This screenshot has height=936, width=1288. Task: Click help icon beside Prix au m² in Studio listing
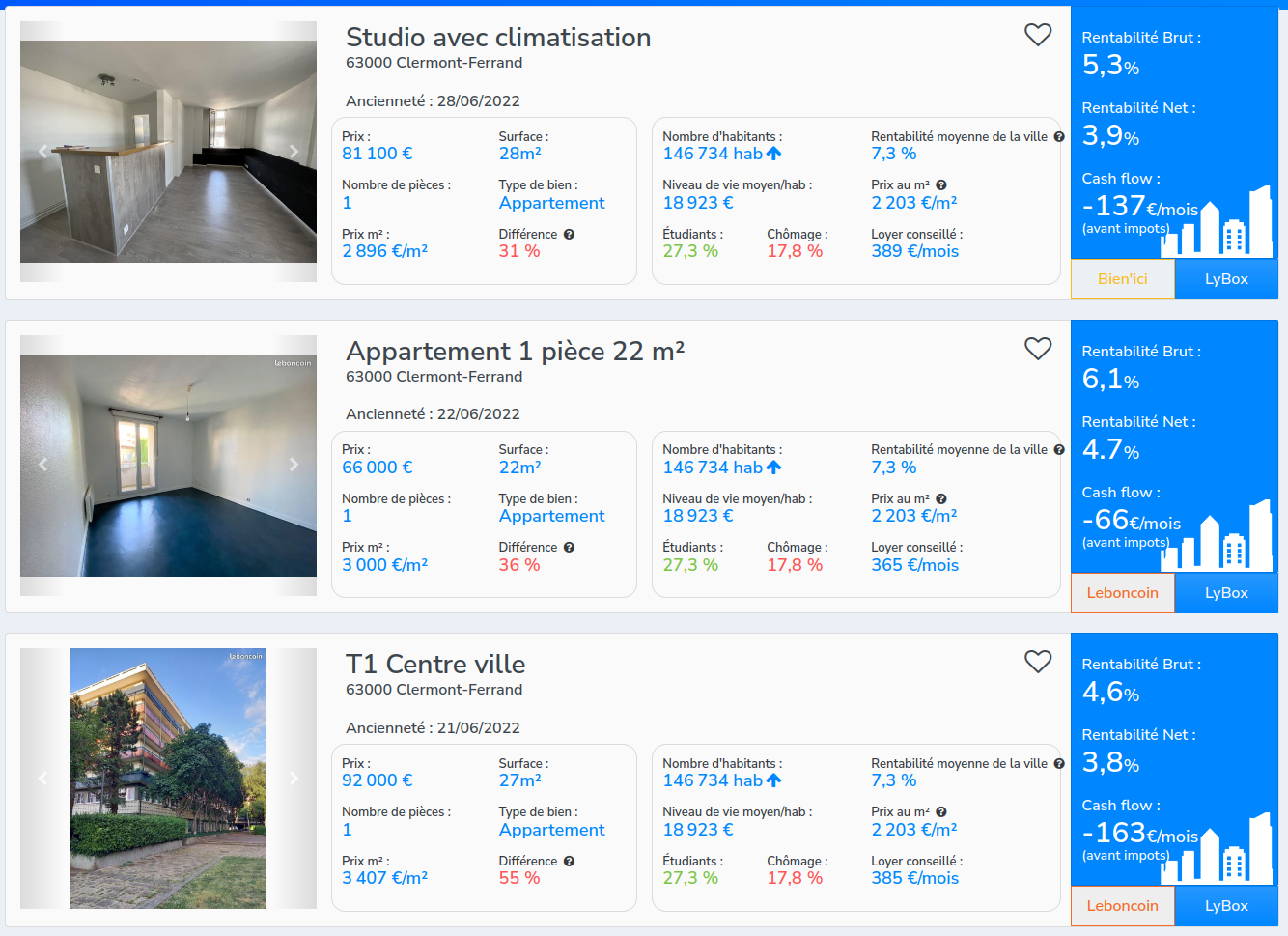click(x=941, y=185)
